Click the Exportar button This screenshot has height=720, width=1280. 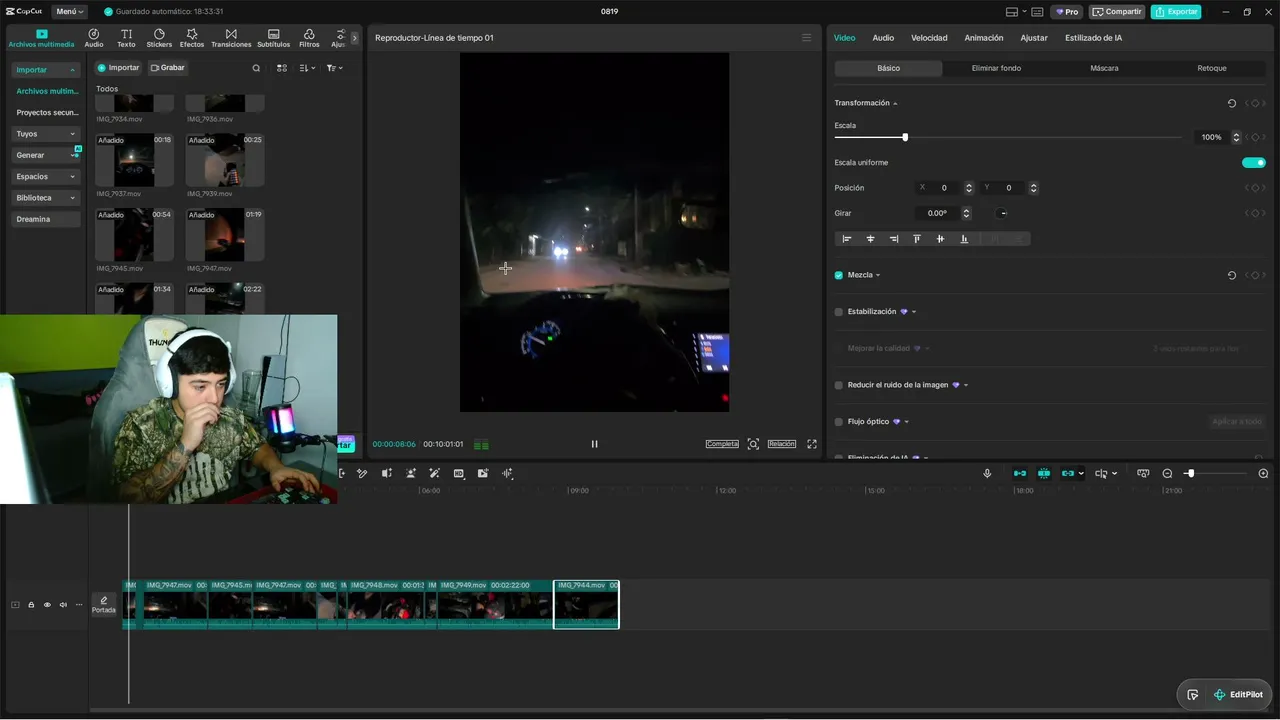pyautogui.click(x=1176, y=12)
